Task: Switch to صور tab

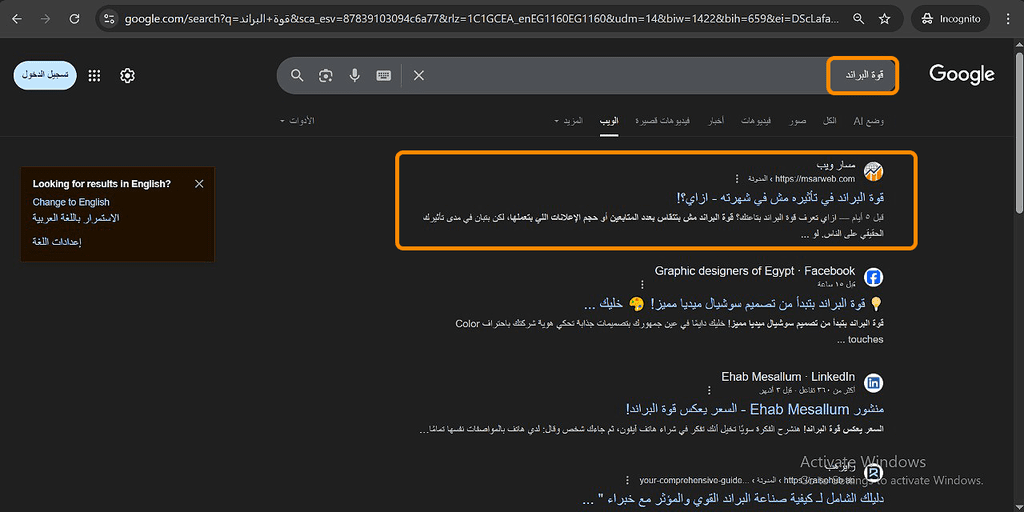Action: coord(797,121)
